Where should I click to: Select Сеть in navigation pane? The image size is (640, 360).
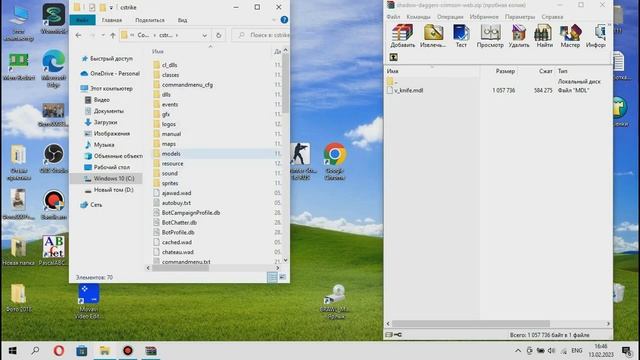[96, 204]
